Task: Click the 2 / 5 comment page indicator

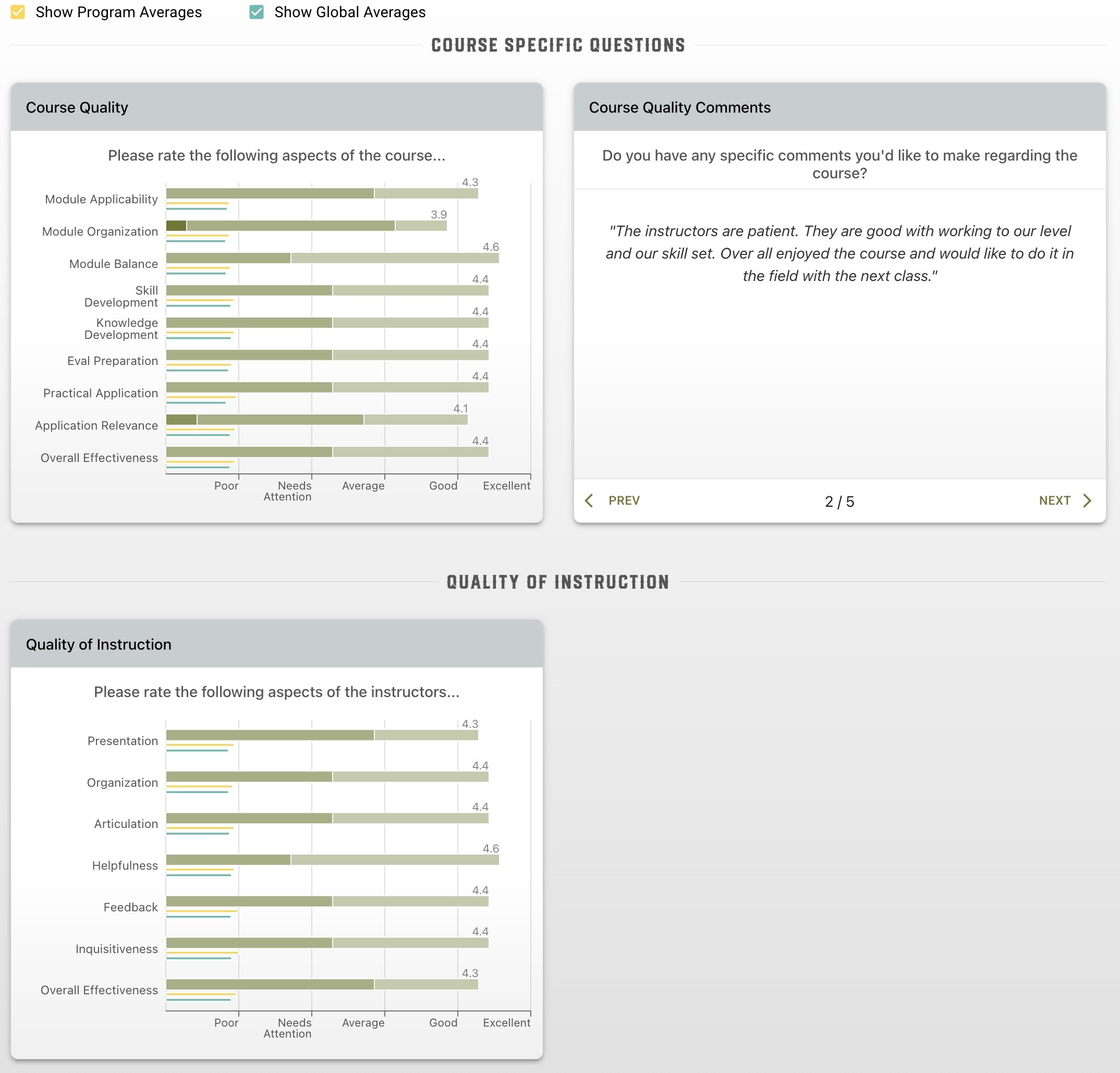Action: click(839, 502)
